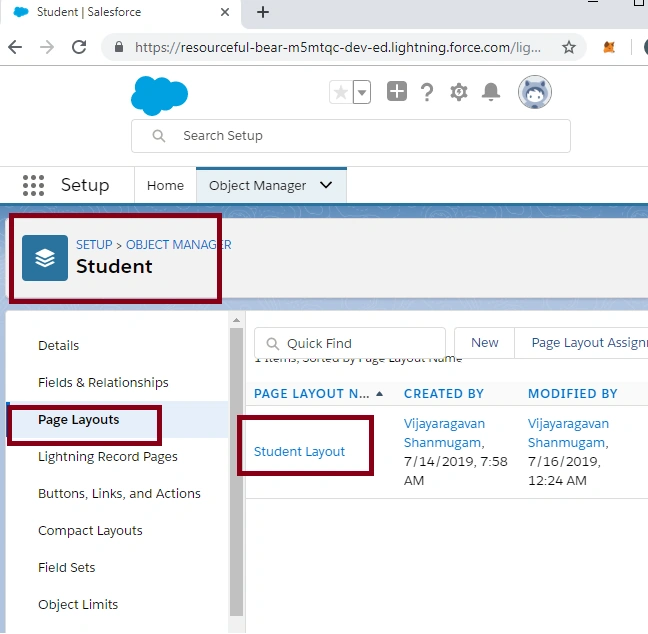Viewport: 648px width, 634px height.
Task: Expand the Object Manager tab chevron
Action: coord(326,185)
